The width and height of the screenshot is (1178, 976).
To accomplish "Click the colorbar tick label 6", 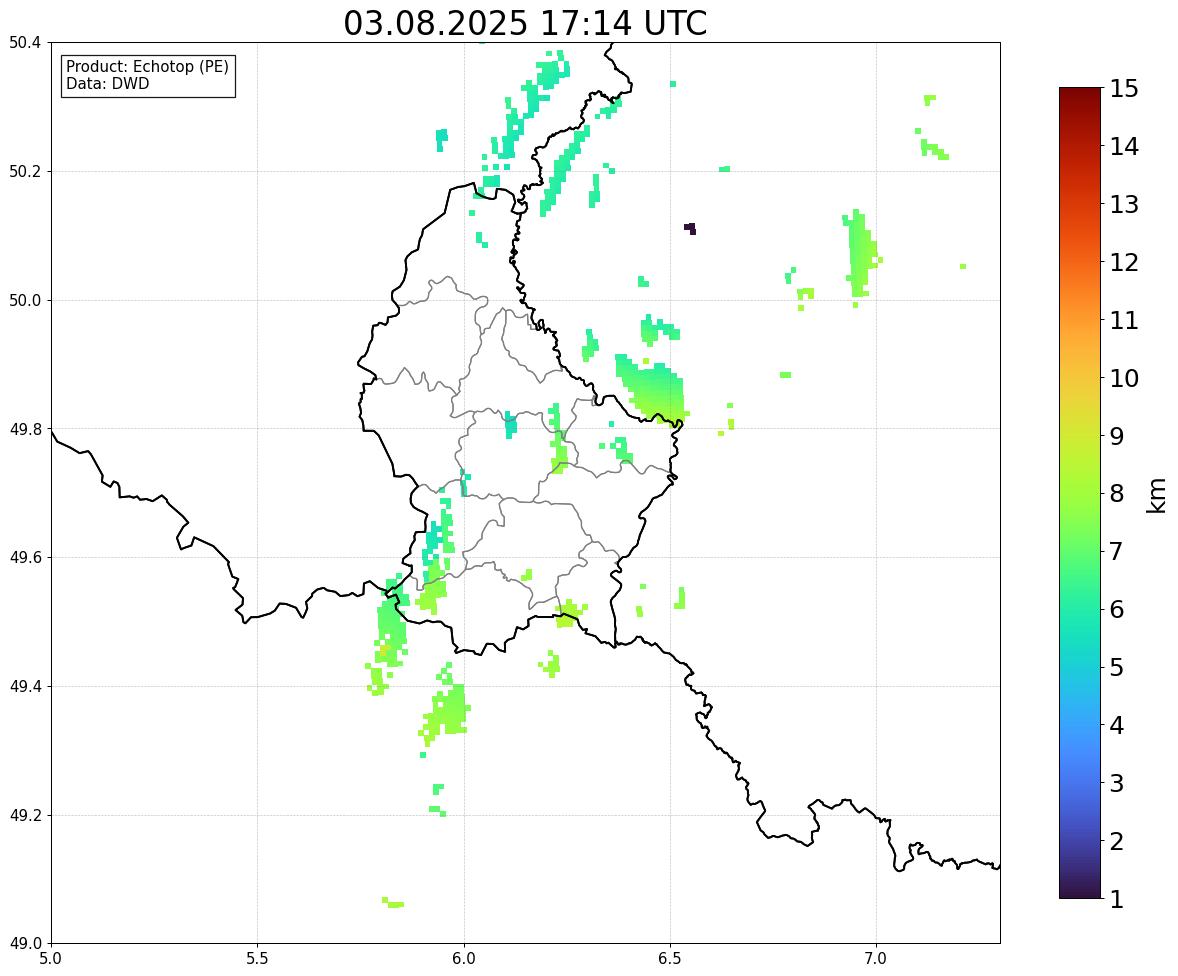I will (1116, 609).
